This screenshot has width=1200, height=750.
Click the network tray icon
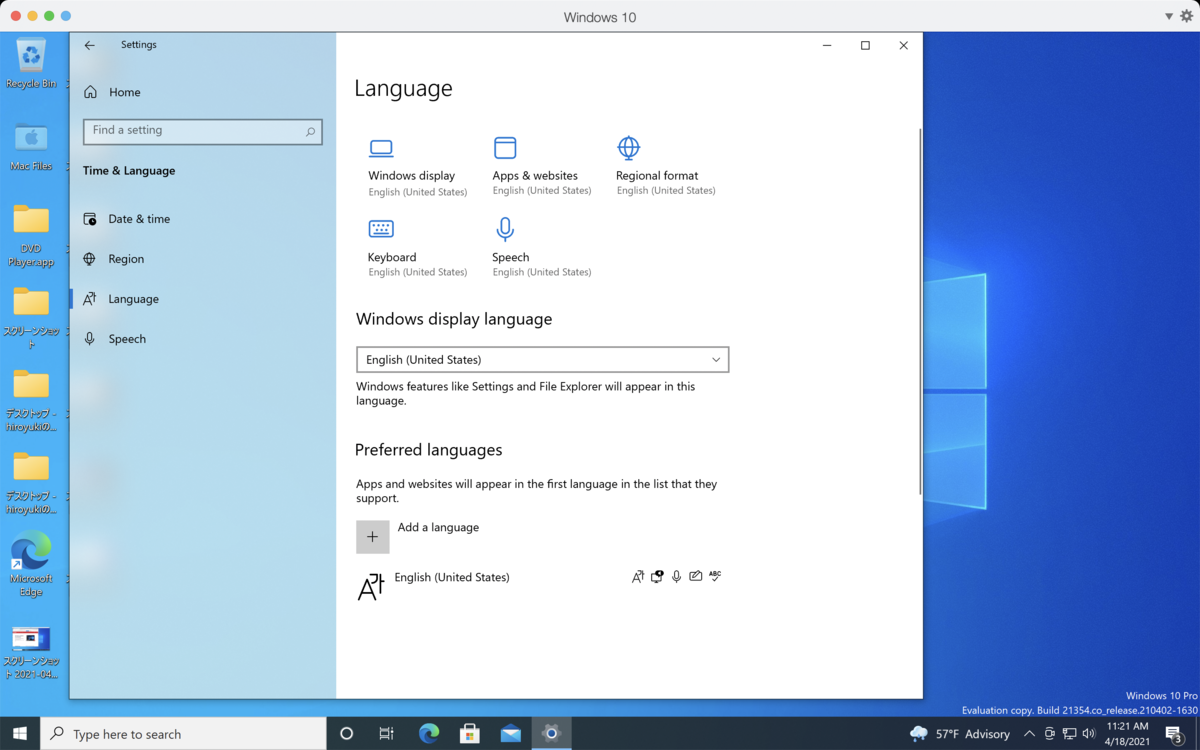click(x=1069, y=734)
